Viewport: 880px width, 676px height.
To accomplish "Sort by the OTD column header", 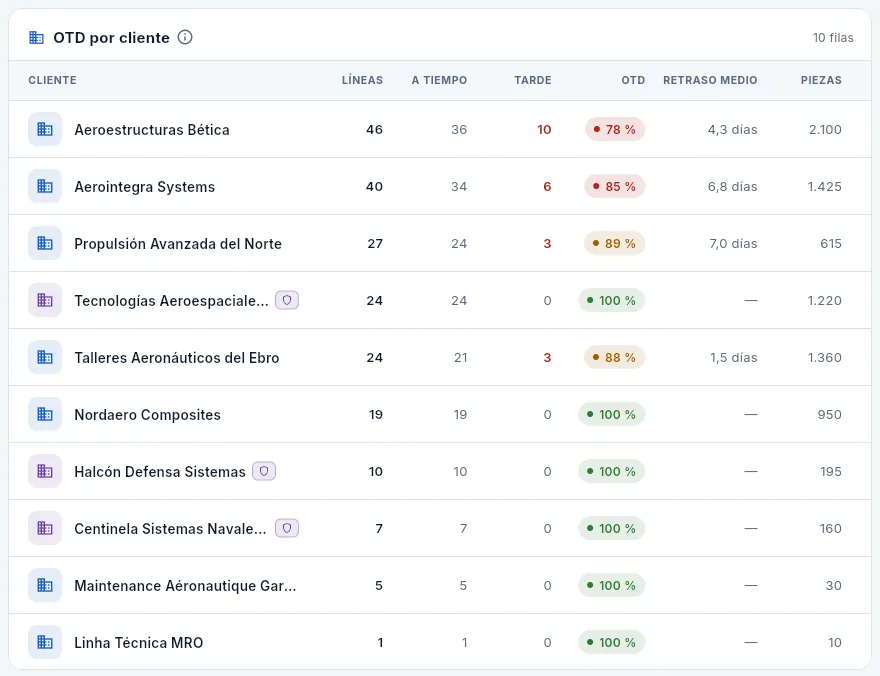I will [632, 80].
